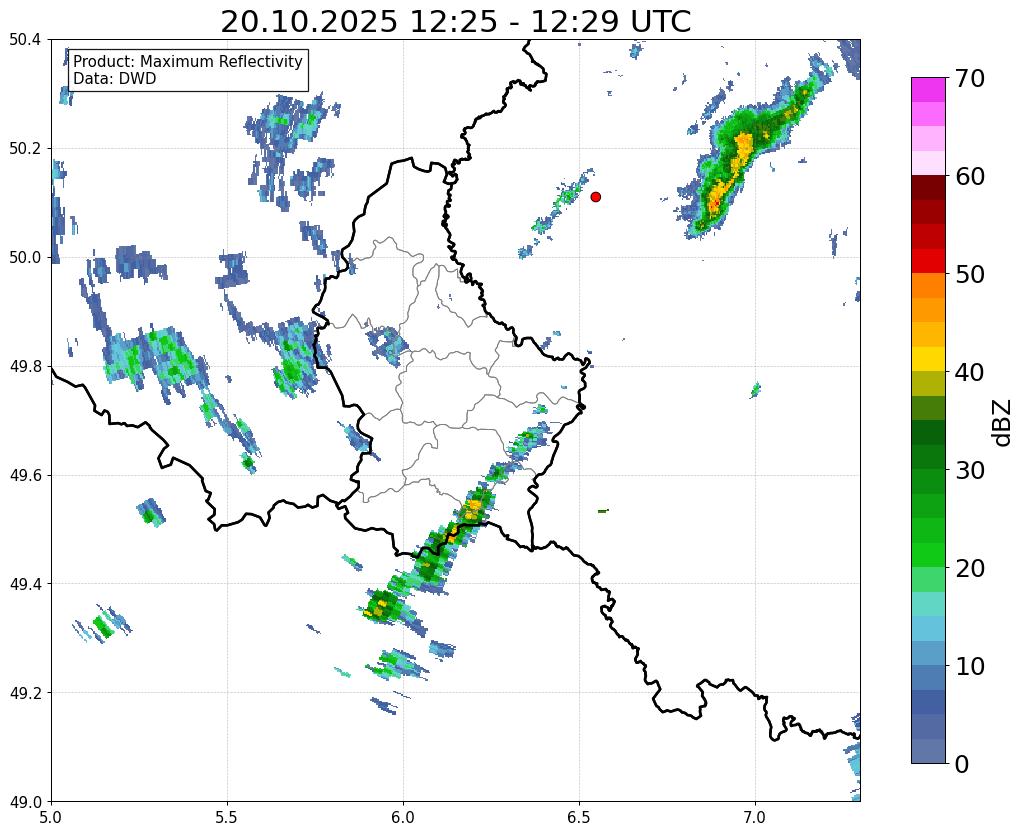Click the colorbar tick label 60
This screenshot has width=1023, height=834.
coord(969,176)
